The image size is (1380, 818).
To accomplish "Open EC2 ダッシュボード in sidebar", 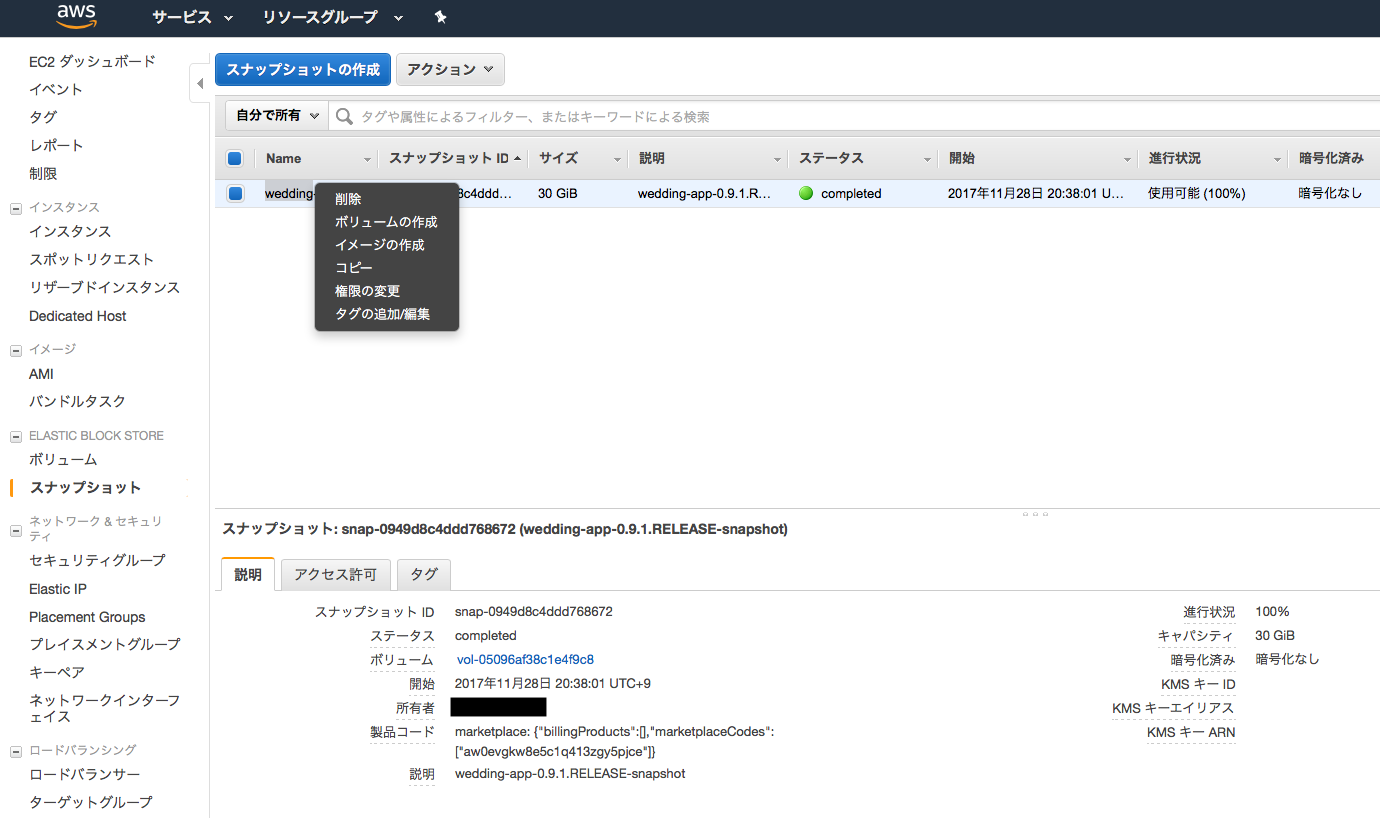I will pyautogui.click(x=92, y=61).
